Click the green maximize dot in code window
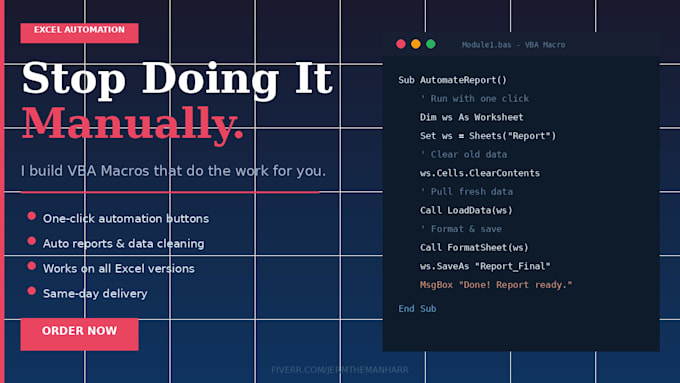 431,44
